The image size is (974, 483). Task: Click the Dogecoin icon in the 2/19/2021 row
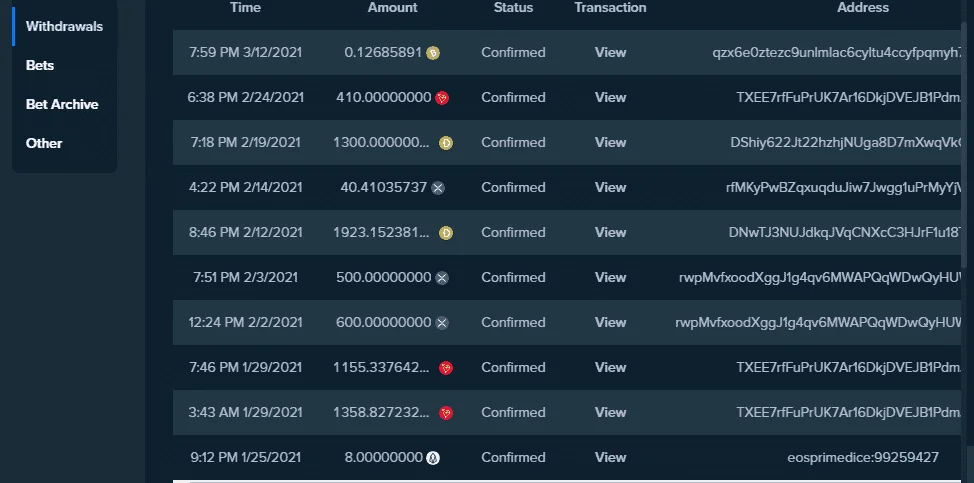click(446, 143)
